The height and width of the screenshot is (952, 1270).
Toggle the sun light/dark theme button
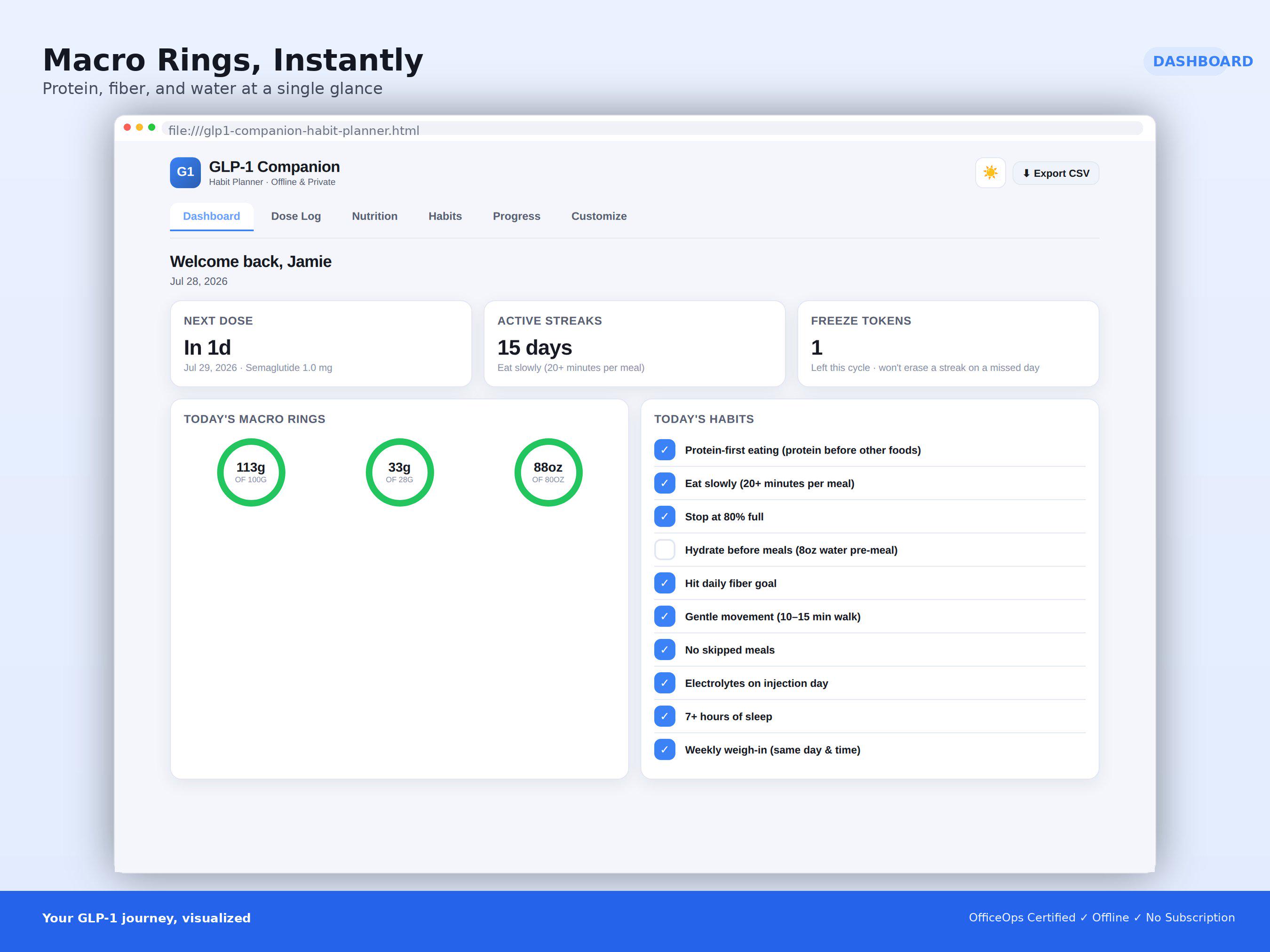[991, 173]
